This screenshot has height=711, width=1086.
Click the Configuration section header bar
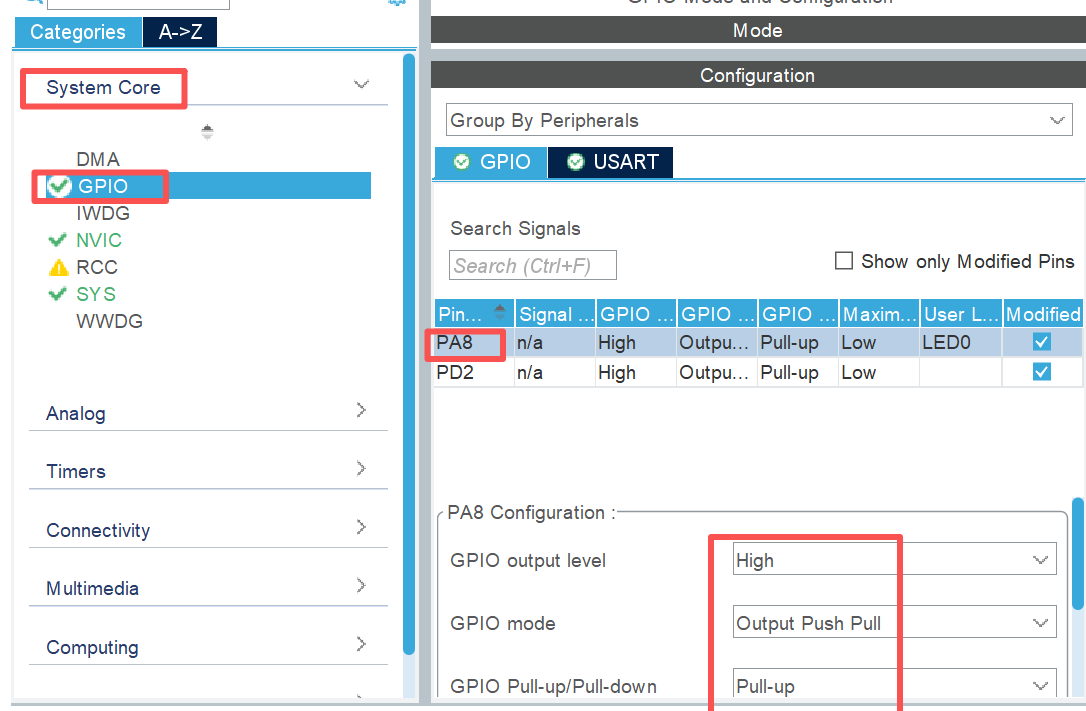758,75
